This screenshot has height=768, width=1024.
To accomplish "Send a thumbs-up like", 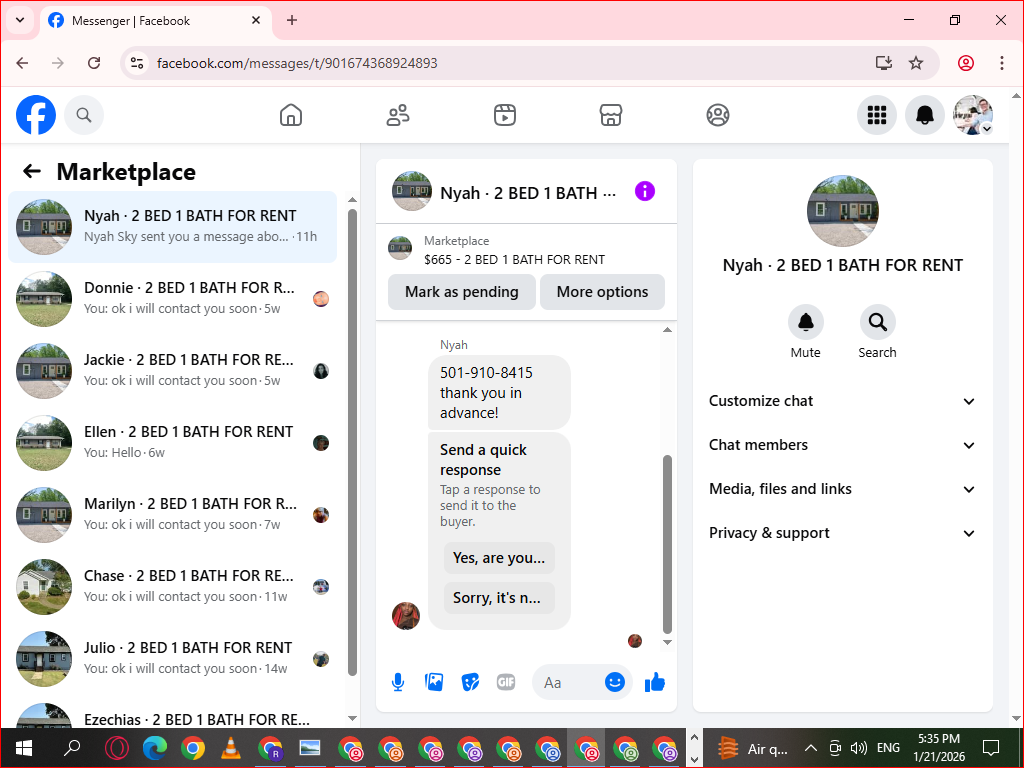I will point(654,682).
